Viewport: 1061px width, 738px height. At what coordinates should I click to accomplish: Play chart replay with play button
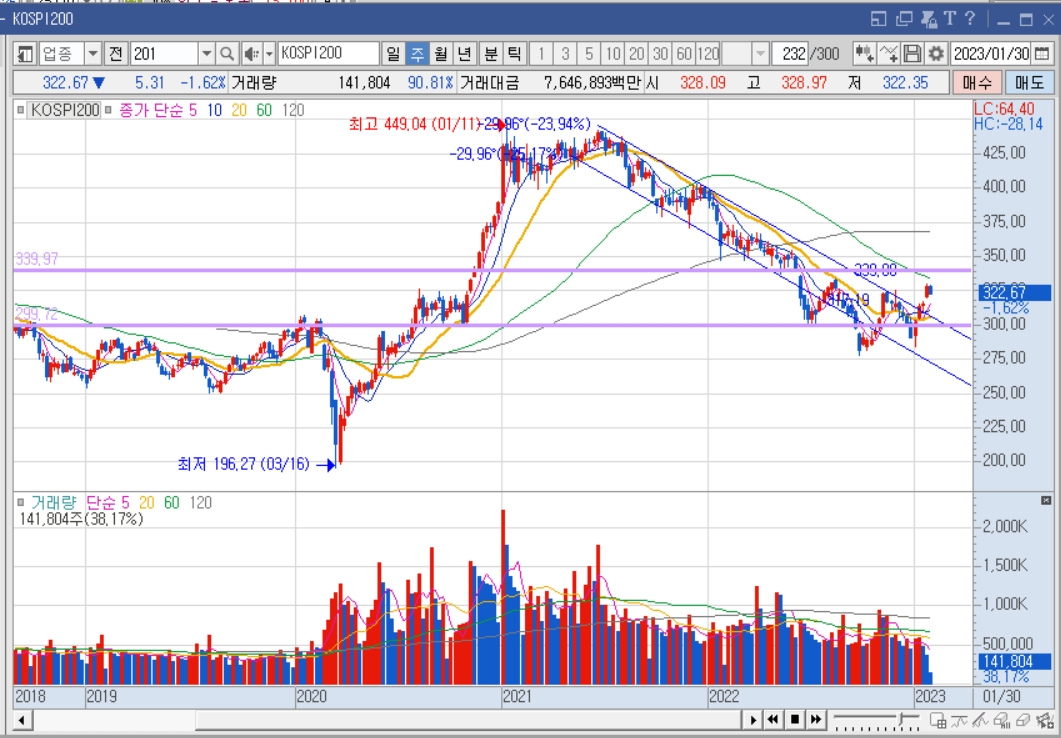click(x=752, y=720)
